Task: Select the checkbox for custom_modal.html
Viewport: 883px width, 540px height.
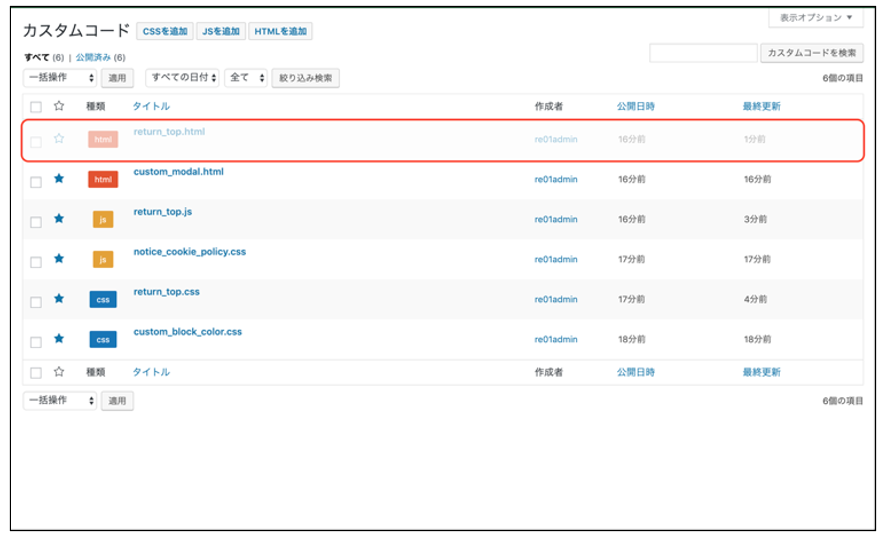Action: coord(36,182)
